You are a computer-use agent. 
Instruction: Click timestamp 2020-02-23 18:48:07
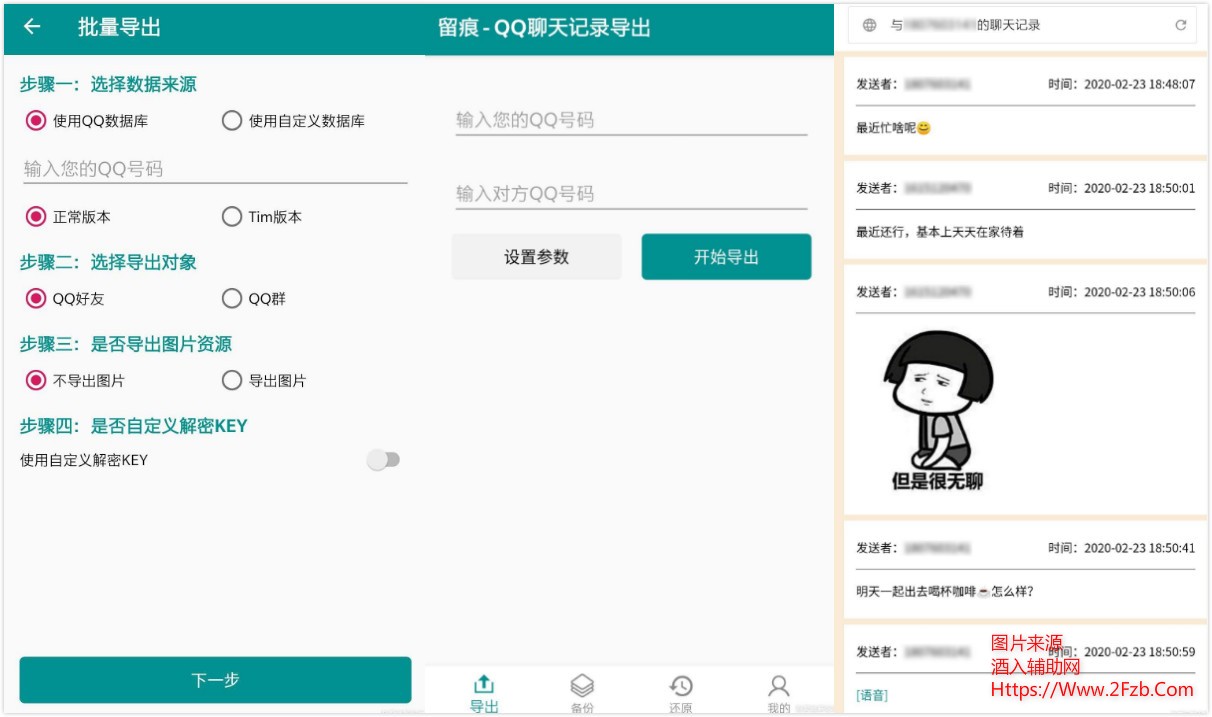[x=1139, y=84]
